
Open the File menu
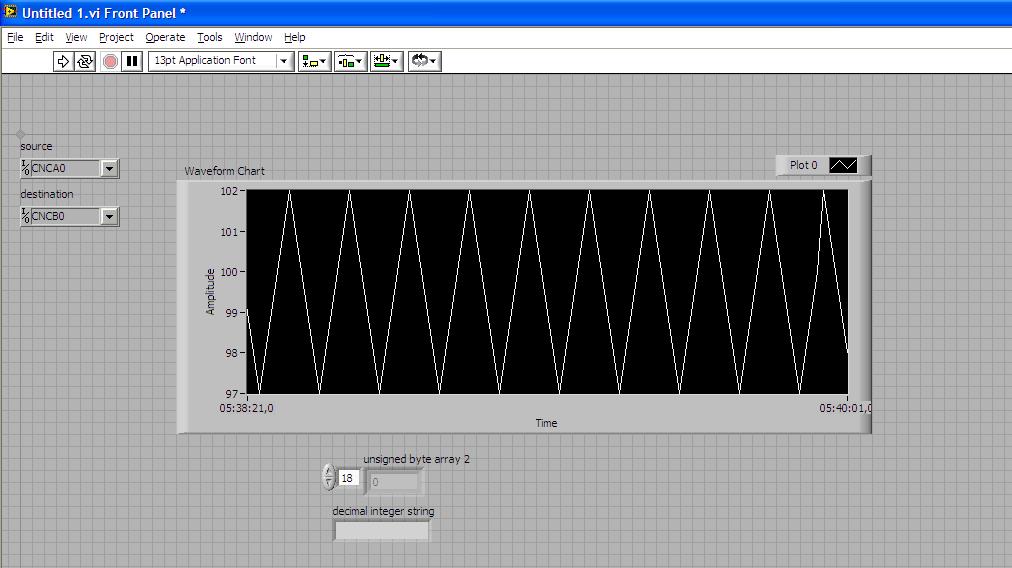pos(15,37)
